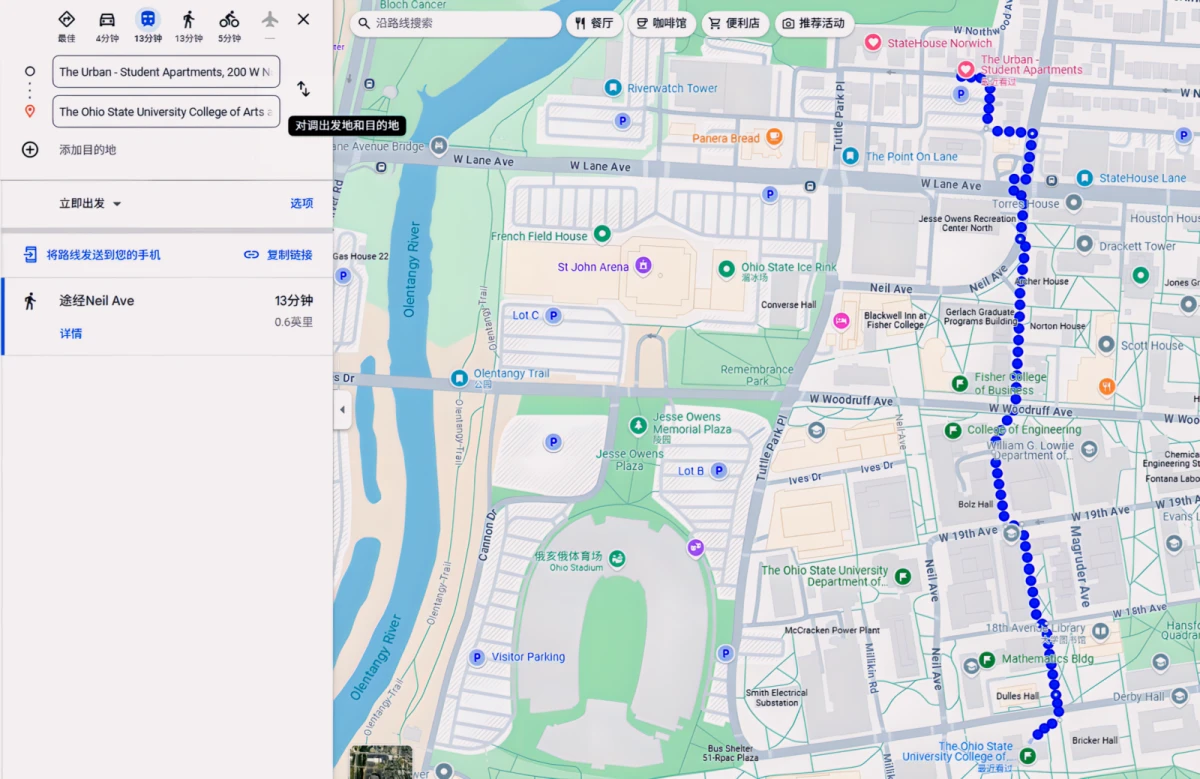Swap starting point and destination

tap(304, 89)
